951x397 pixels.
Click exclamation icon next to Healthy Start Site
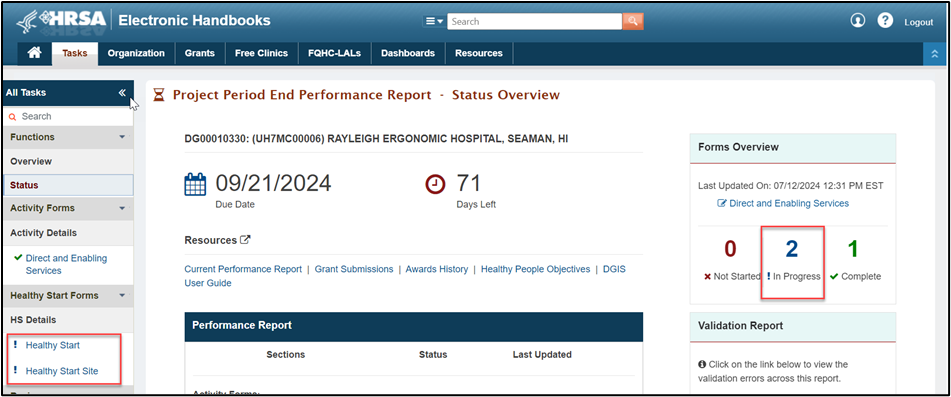coord(15,370)
